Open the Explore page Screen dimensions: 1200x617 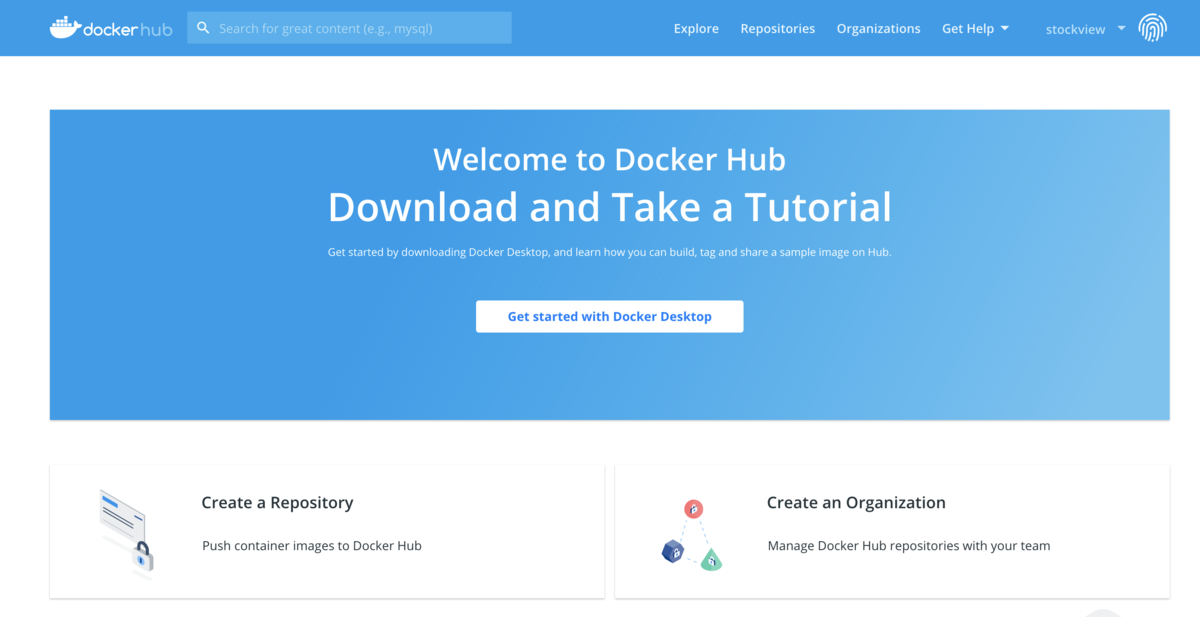696,29
